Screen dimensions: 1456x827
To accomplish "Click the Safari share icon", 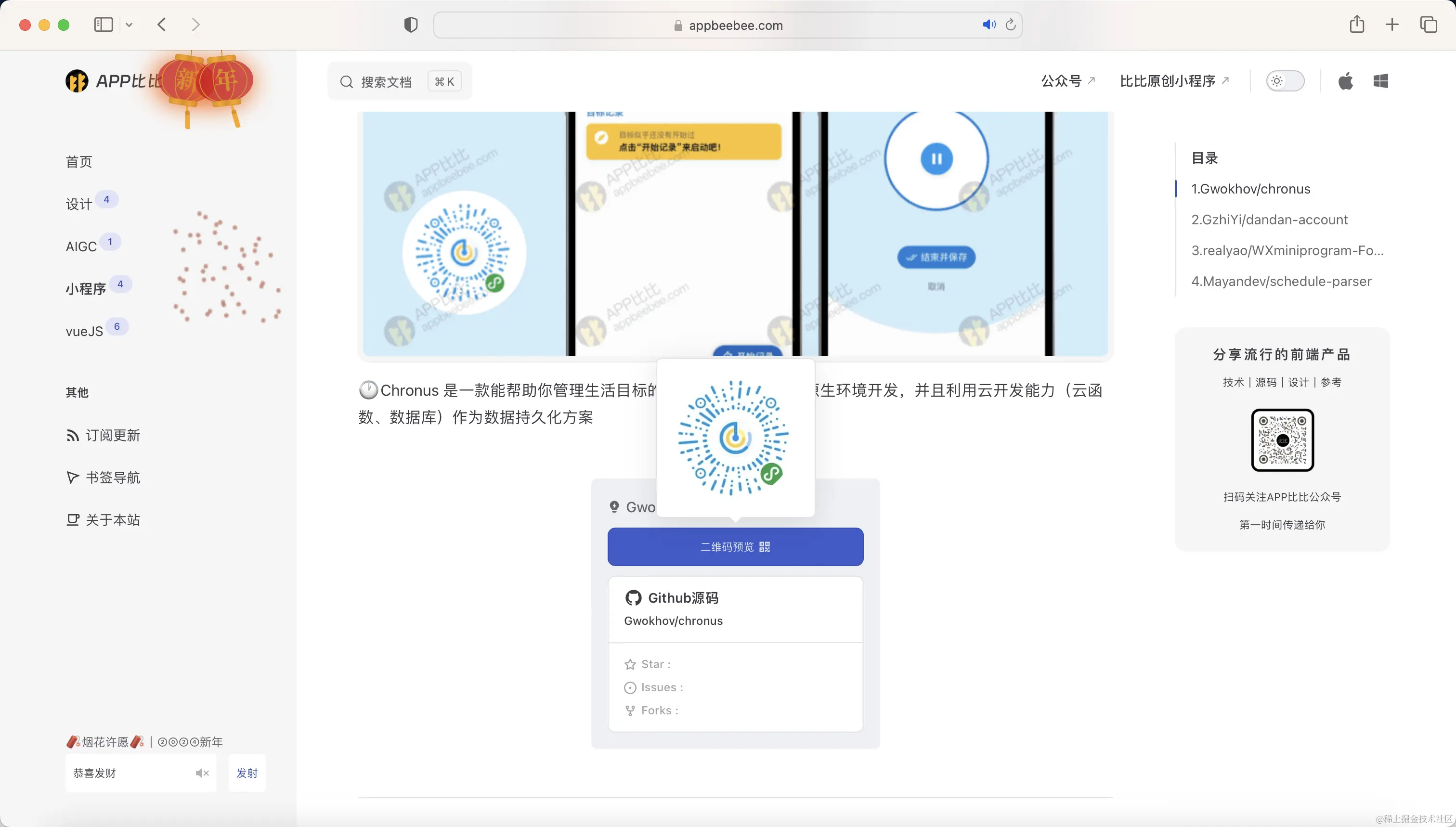I will 1357,25.
